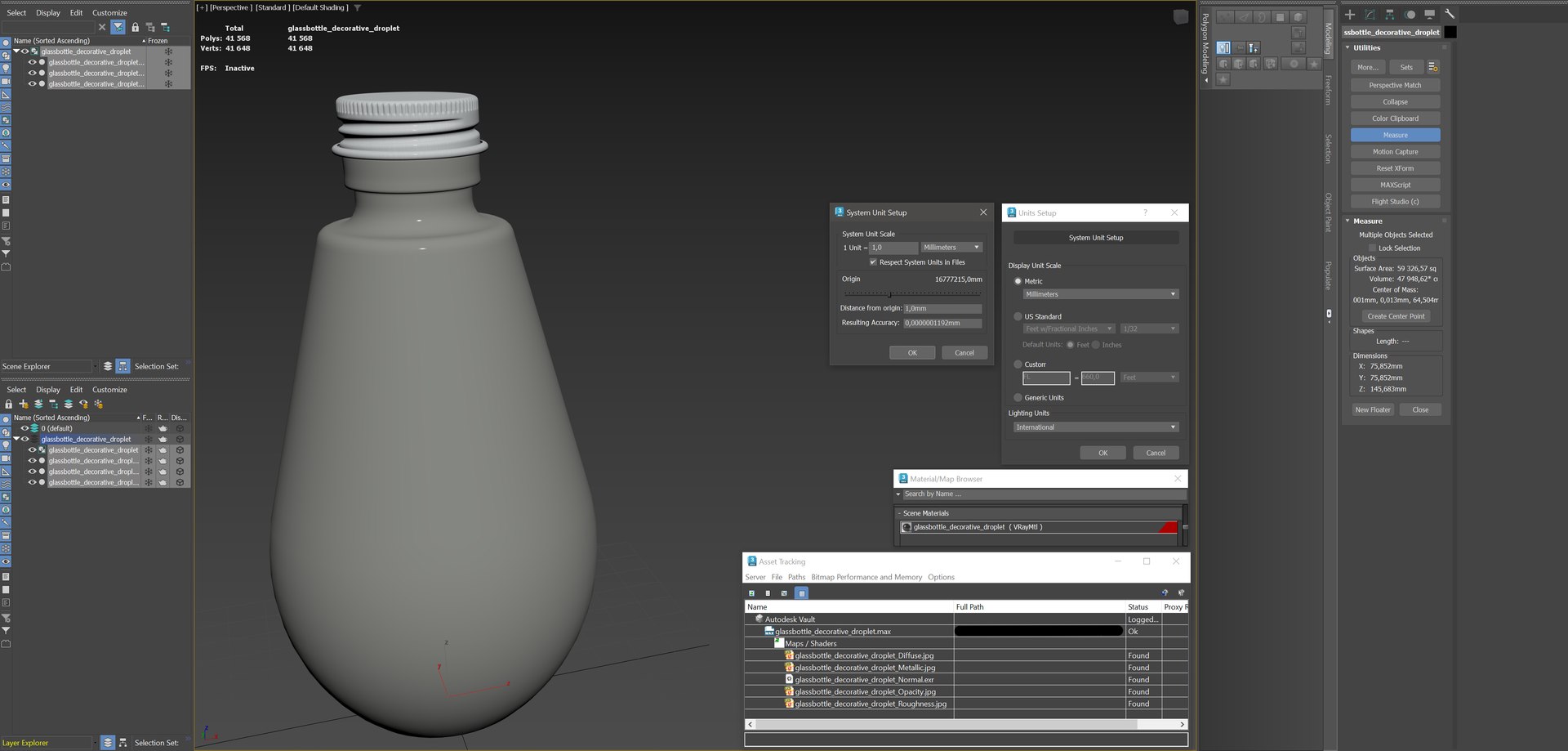Image resolution: width=1568 pixels, height=751 pixels.
Task: Open the Options menu in Asset Tracking
Action: click(941, 577)
